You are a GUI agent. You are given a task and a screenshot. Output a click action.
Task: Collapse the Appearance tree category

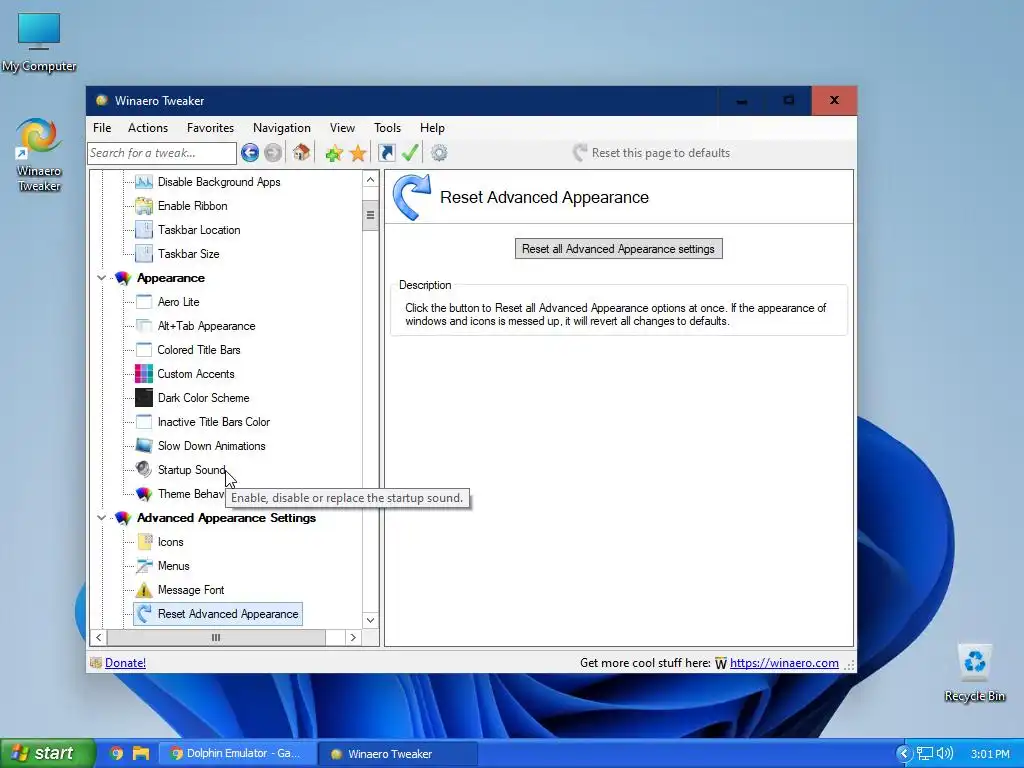[101, 278]
